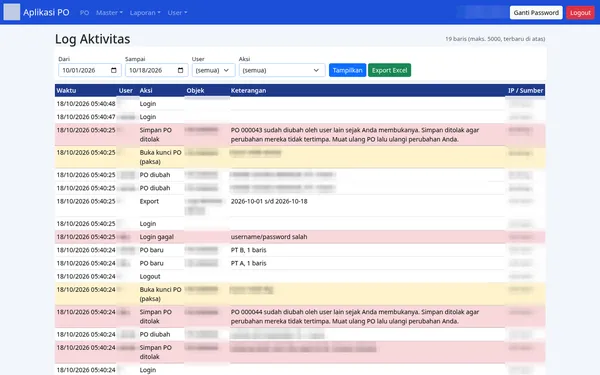Click the 'PT B, 1 baris' description
The image size is (600, 375).
(x=248, y=250)
